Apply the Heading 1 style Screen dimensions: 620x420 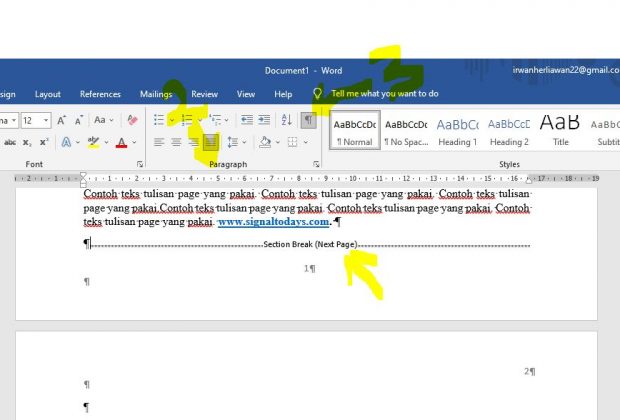(x=457, y=131)
